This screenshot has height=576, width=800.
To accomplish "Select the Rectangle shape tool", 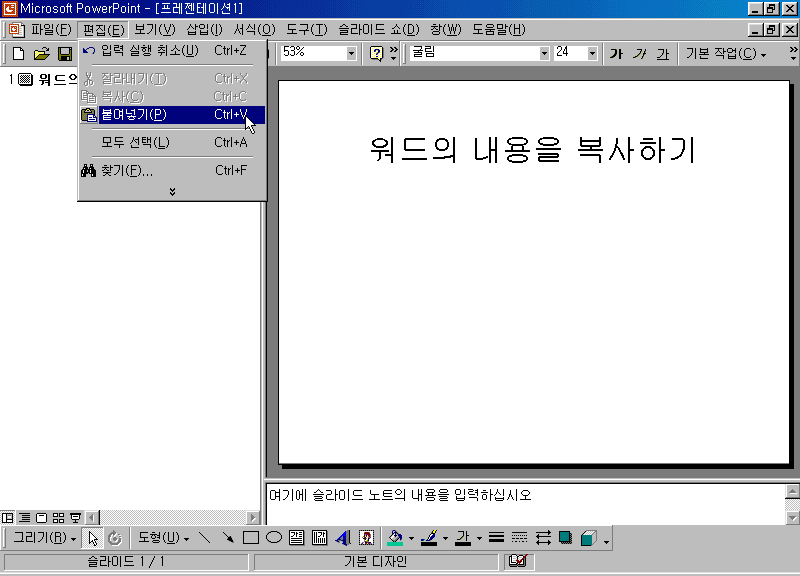I will (251, 538).
